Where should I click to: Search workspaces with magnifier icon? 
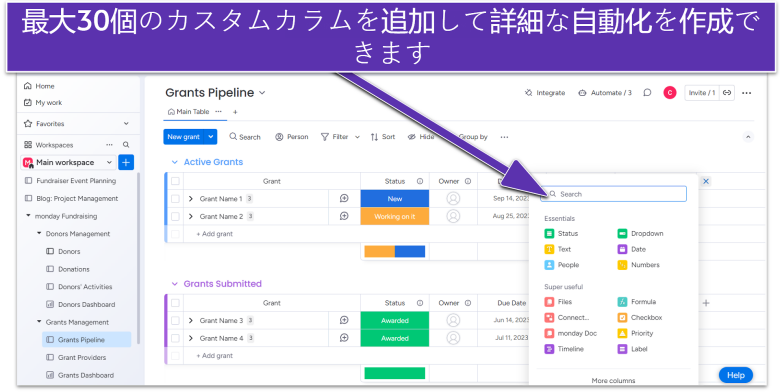tap(126, 145)
